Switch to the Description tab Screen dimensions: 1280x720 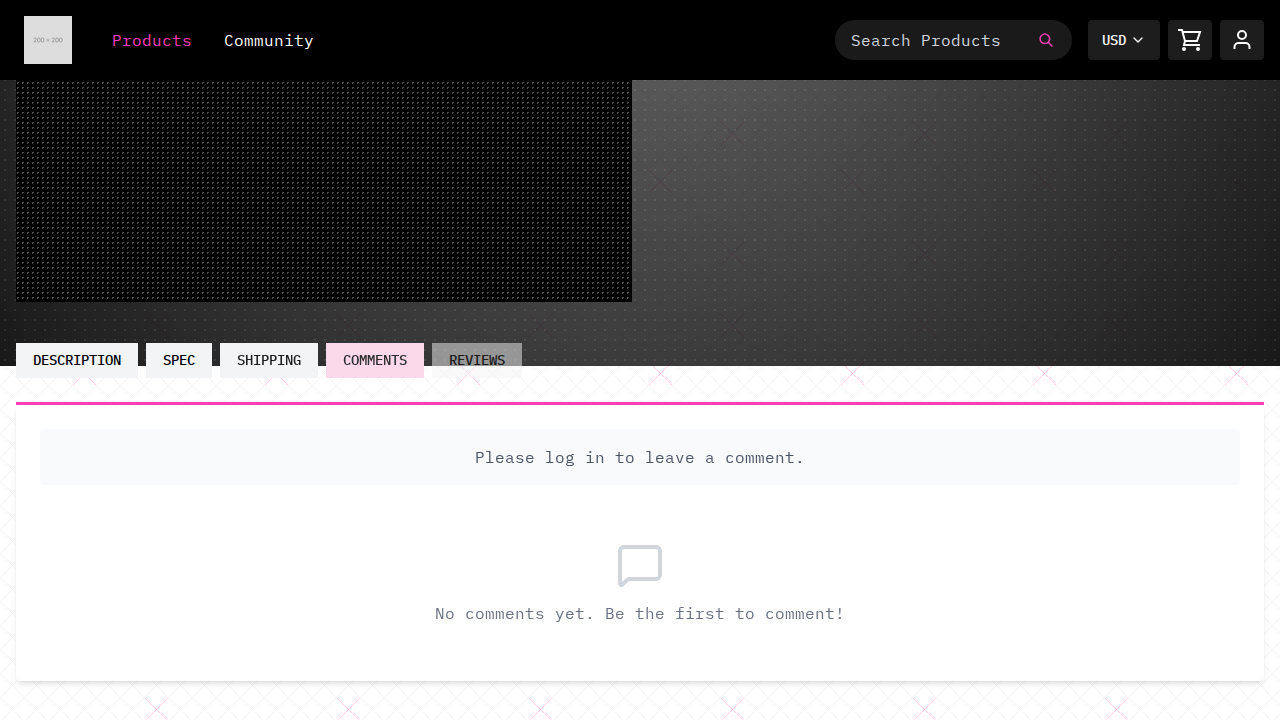(77, 360)
